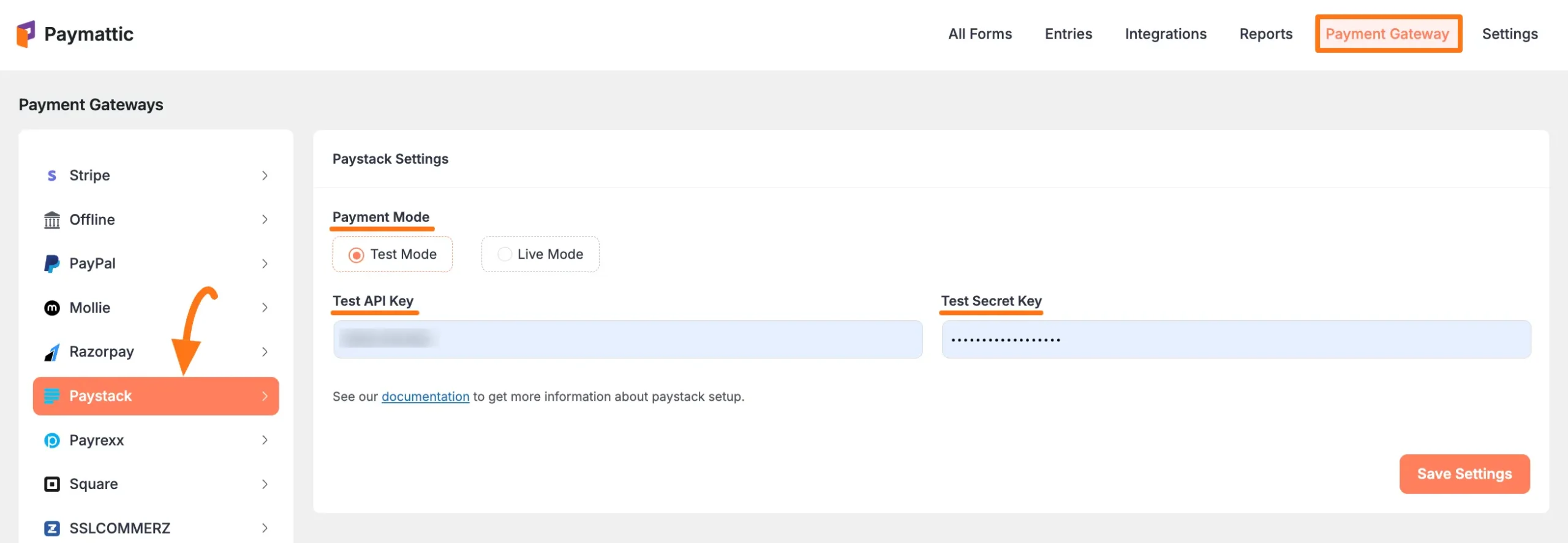Focus the Test Secret Key field
Image resolution: width=1568 pixels, height=543 pixels.
tap(1237, 339)
